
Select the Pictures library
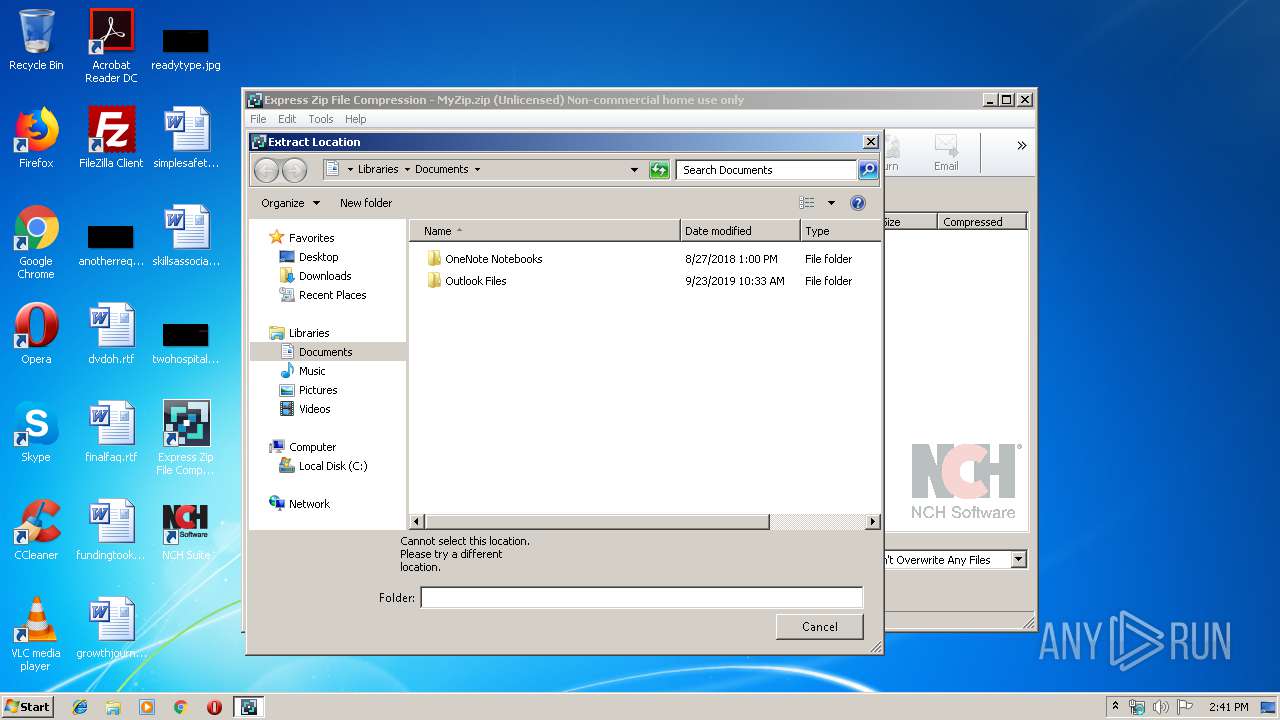click(x=308, y=390)
